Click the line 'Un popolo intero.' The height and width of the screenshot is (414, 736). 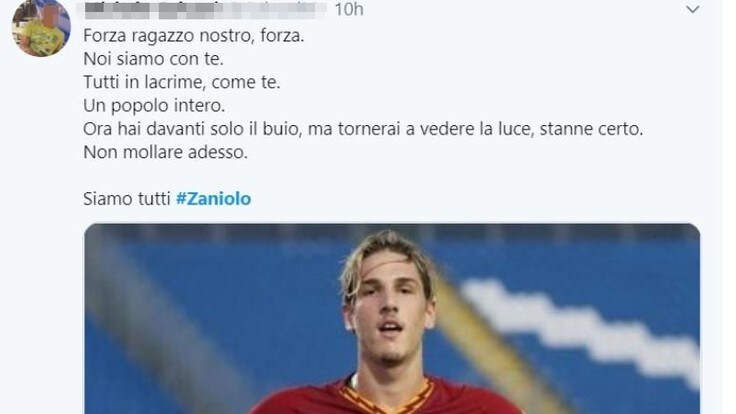[154, 106]
